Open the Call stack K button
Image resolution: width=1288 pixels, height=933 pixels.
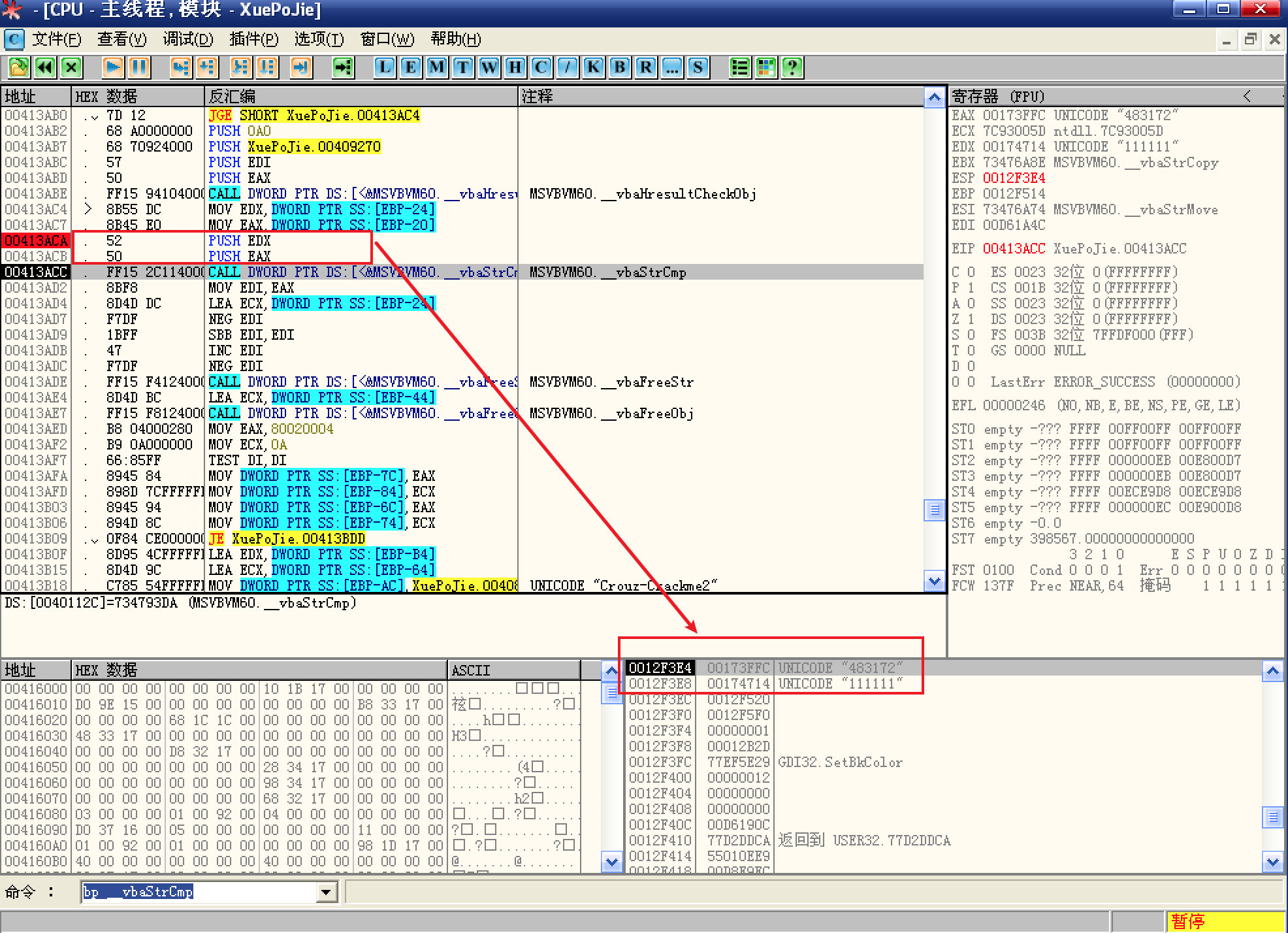[x=594, y=67]
